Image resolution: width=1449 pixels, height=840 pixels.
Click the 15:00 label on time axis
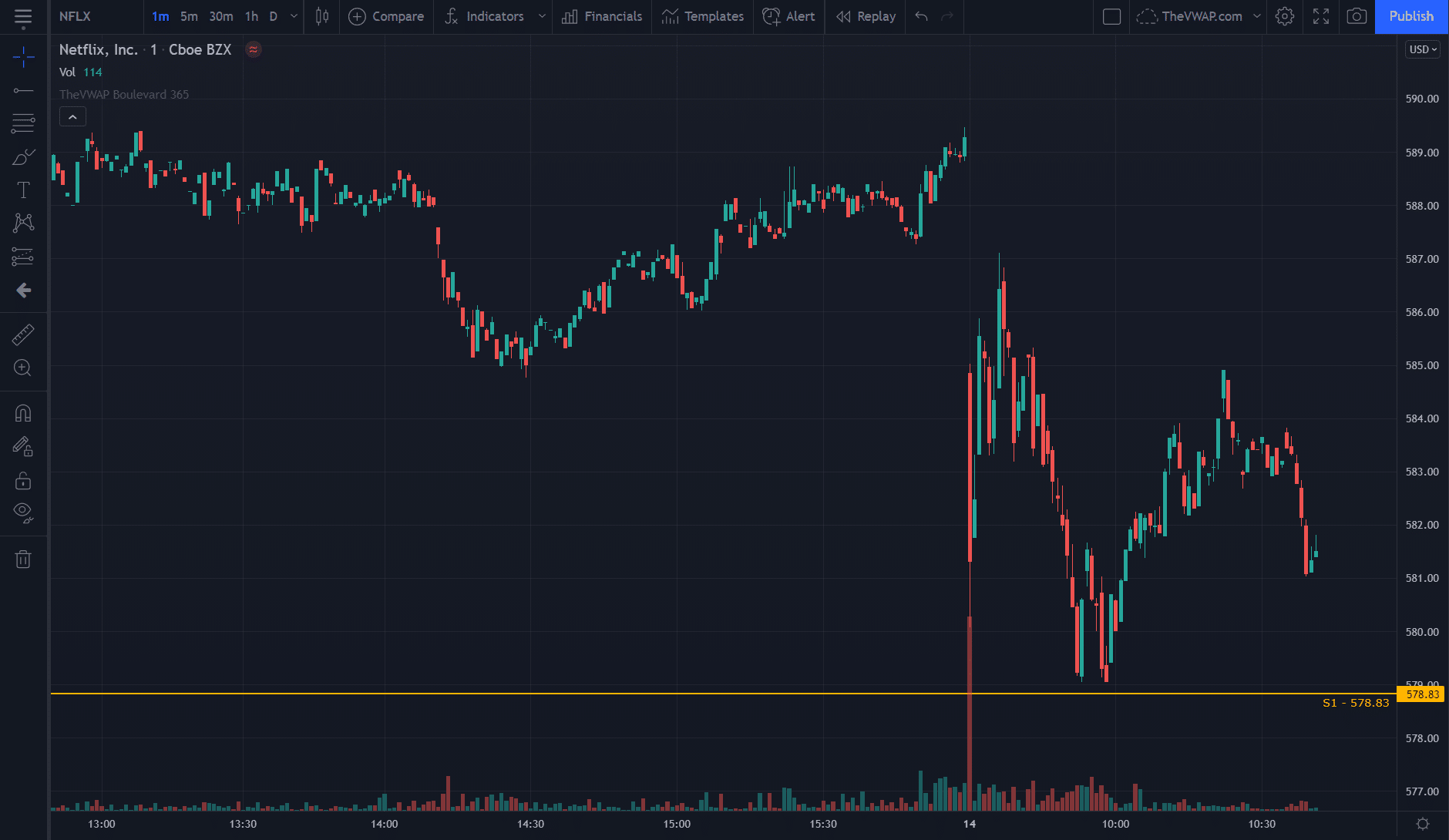(x=677, y=824)
